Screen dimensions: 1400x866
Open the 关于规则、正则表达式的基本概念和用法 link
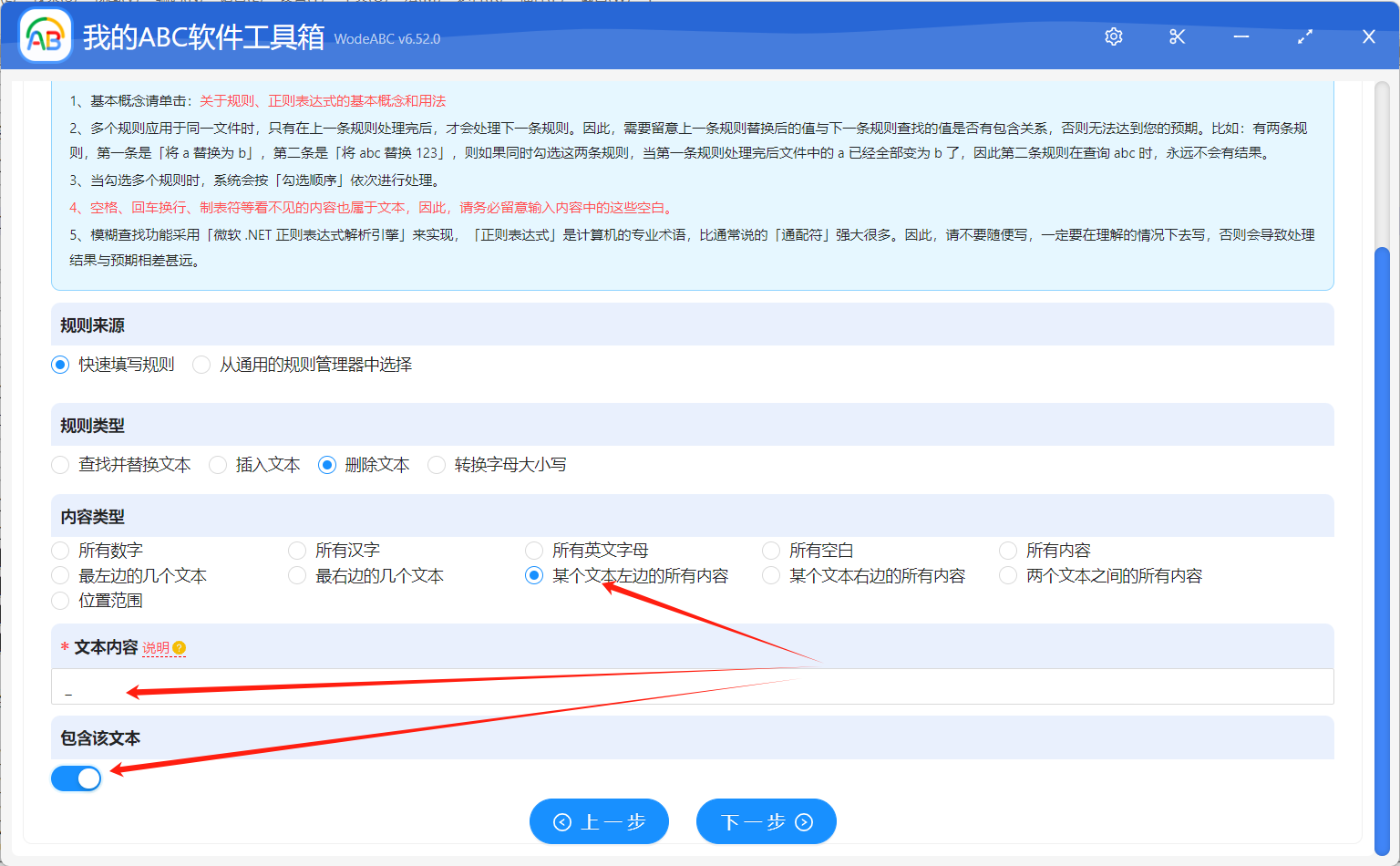[x=323, y=101]
